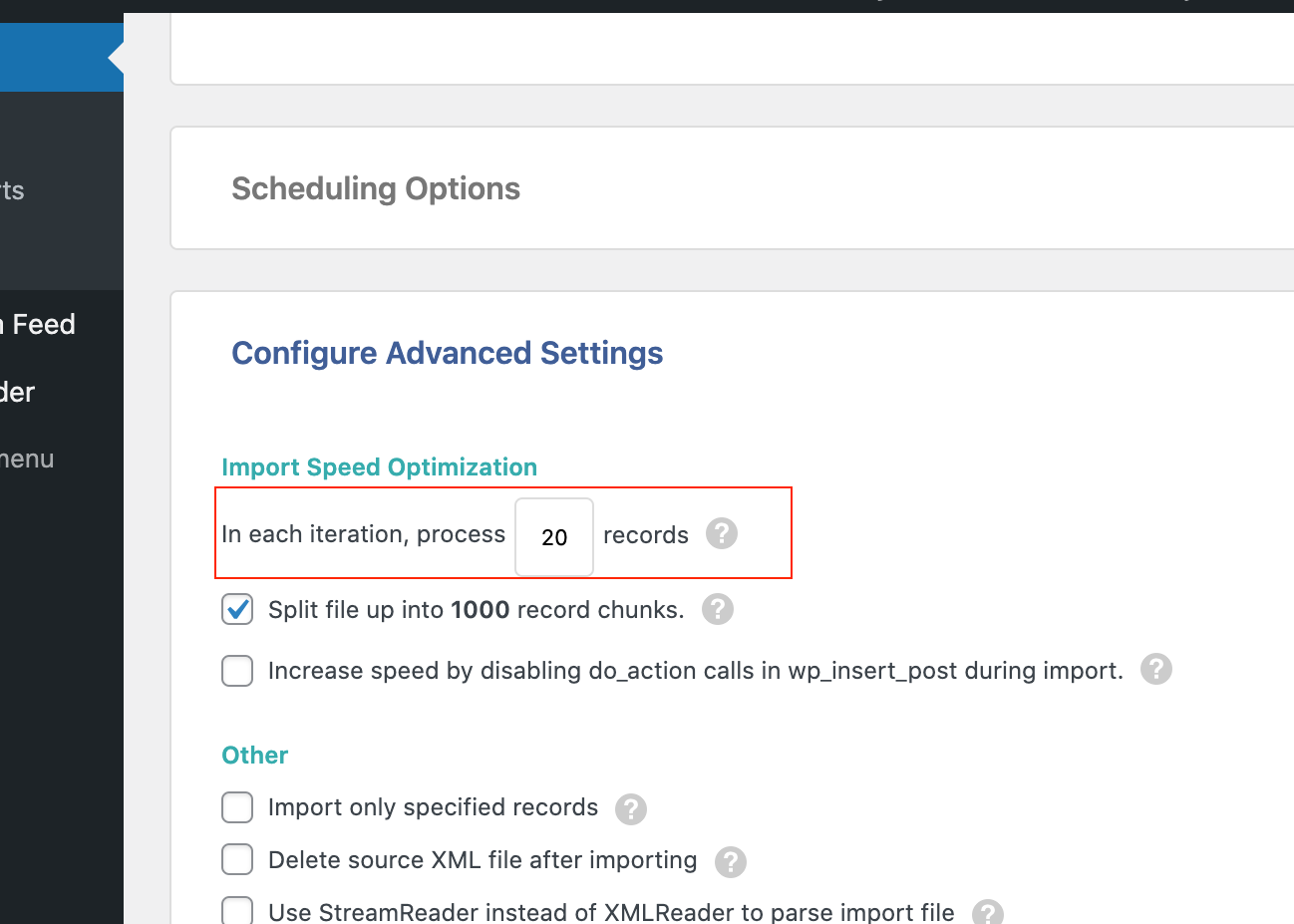Open help for Delete source XML option
The width and height of the screenshot is (1294, 924).
point(730,861)
